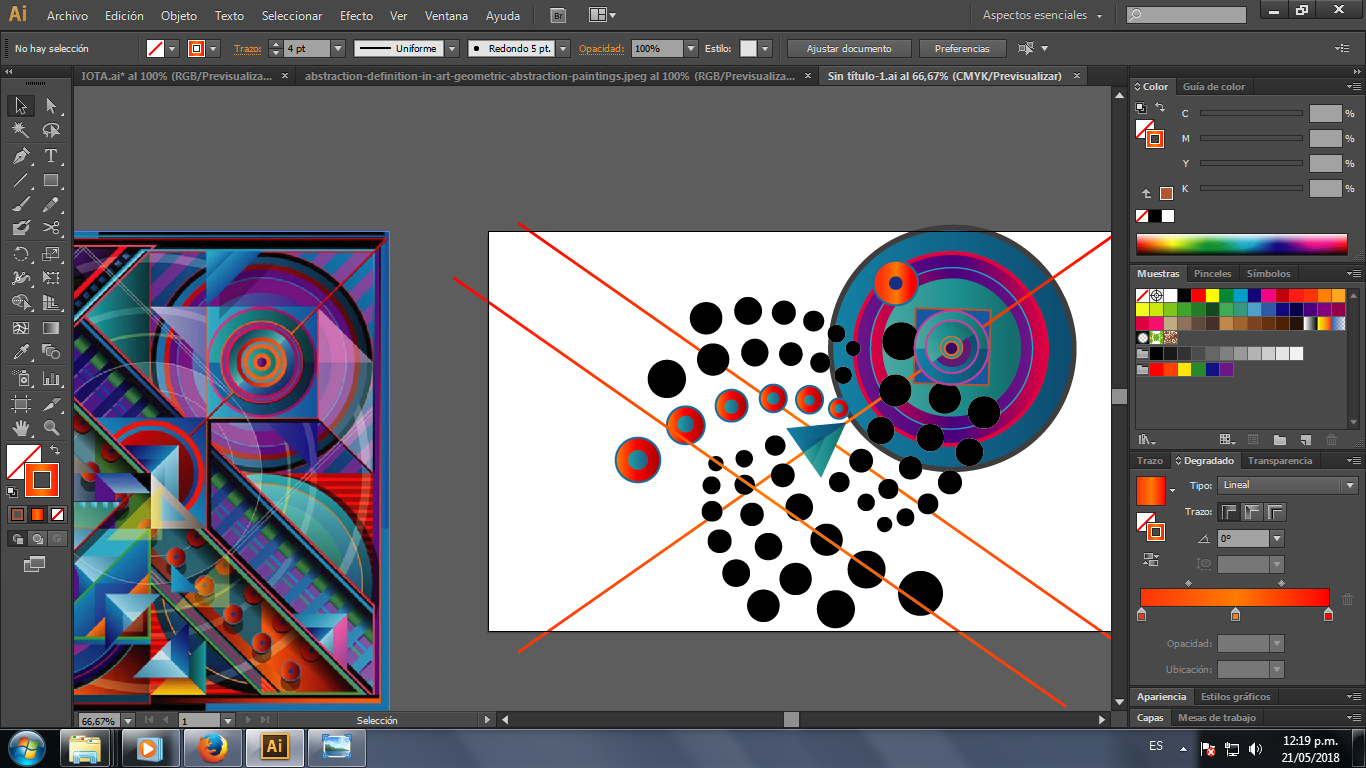Click Trazo link in control bar
This screenshot has height=768, width=1366.
[x=246, y=48]
